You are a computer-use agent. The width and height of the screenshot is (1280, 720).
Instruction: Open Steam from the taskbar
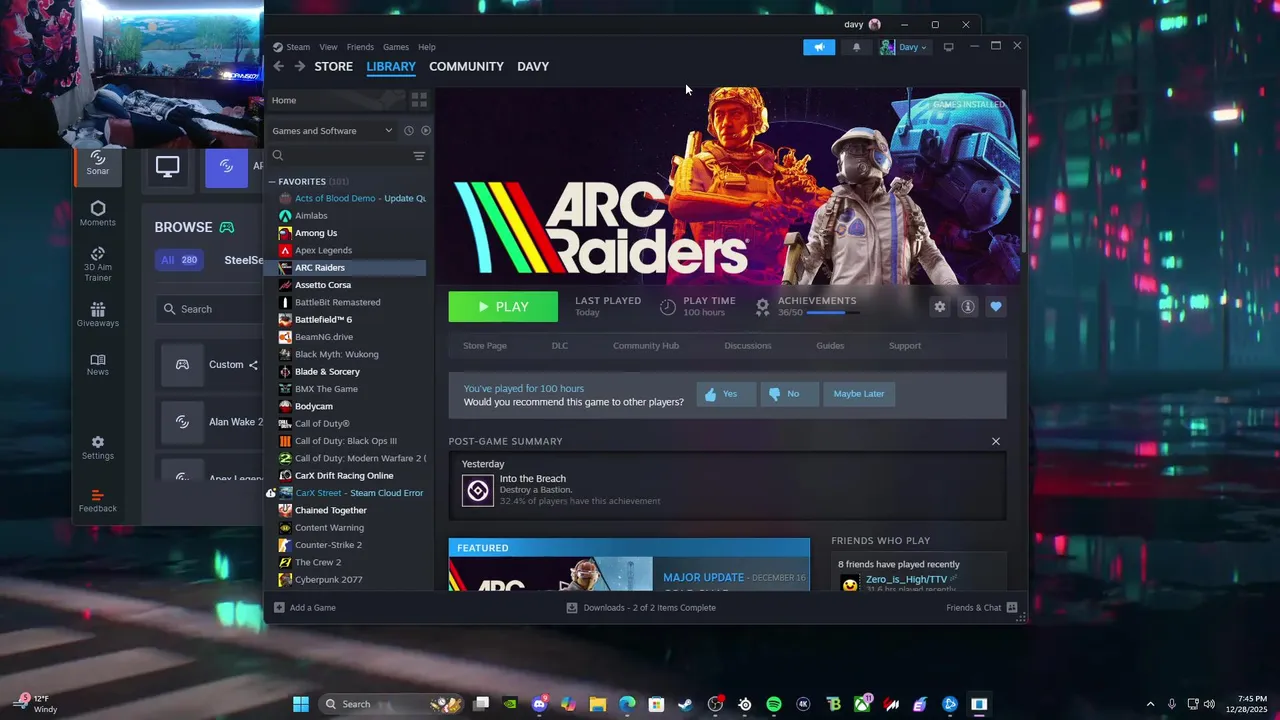pos(685,704)
